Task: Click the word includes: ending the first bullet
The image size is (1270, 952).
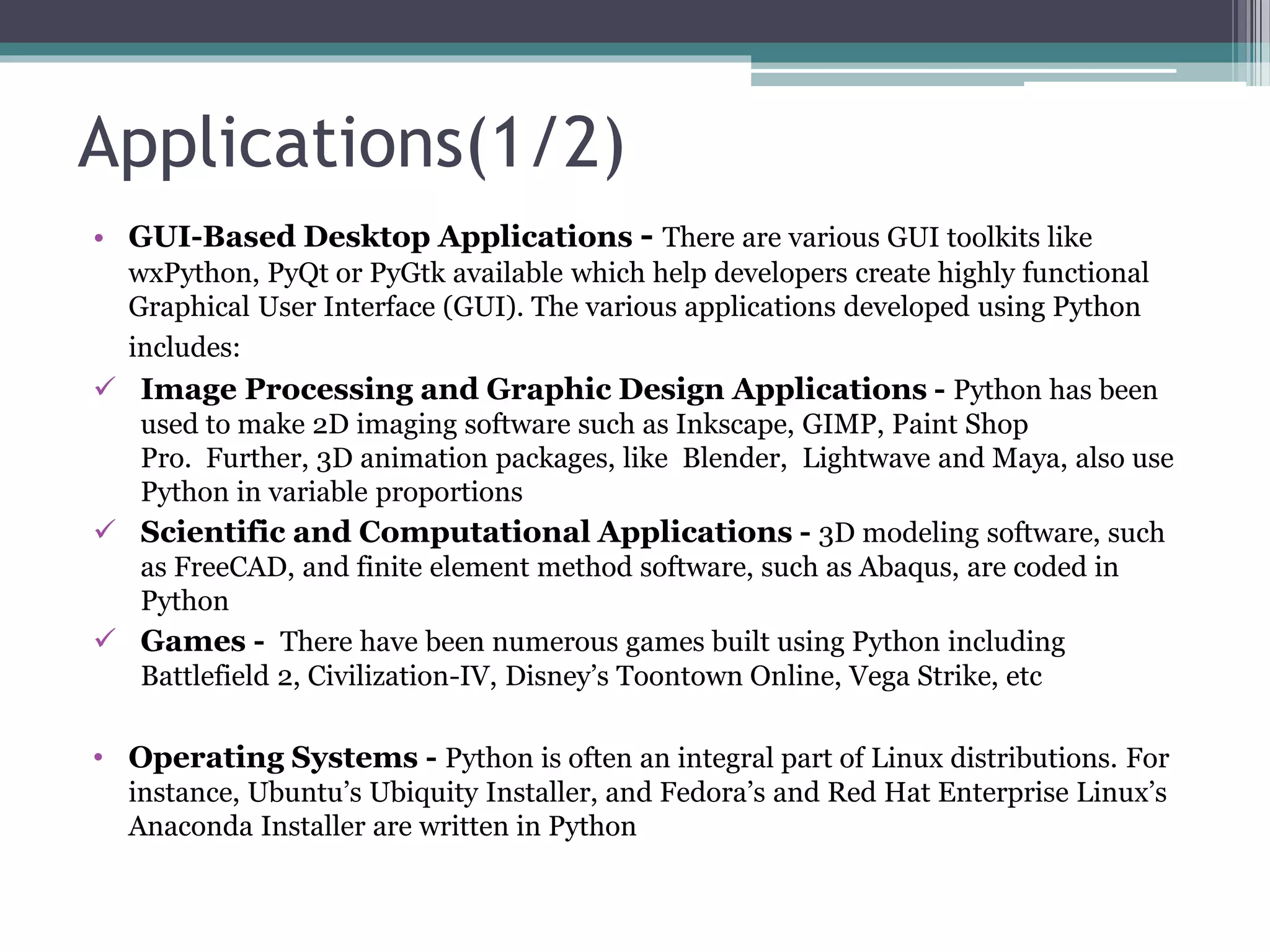Action: pyautogui.click(x=184, y=347)
